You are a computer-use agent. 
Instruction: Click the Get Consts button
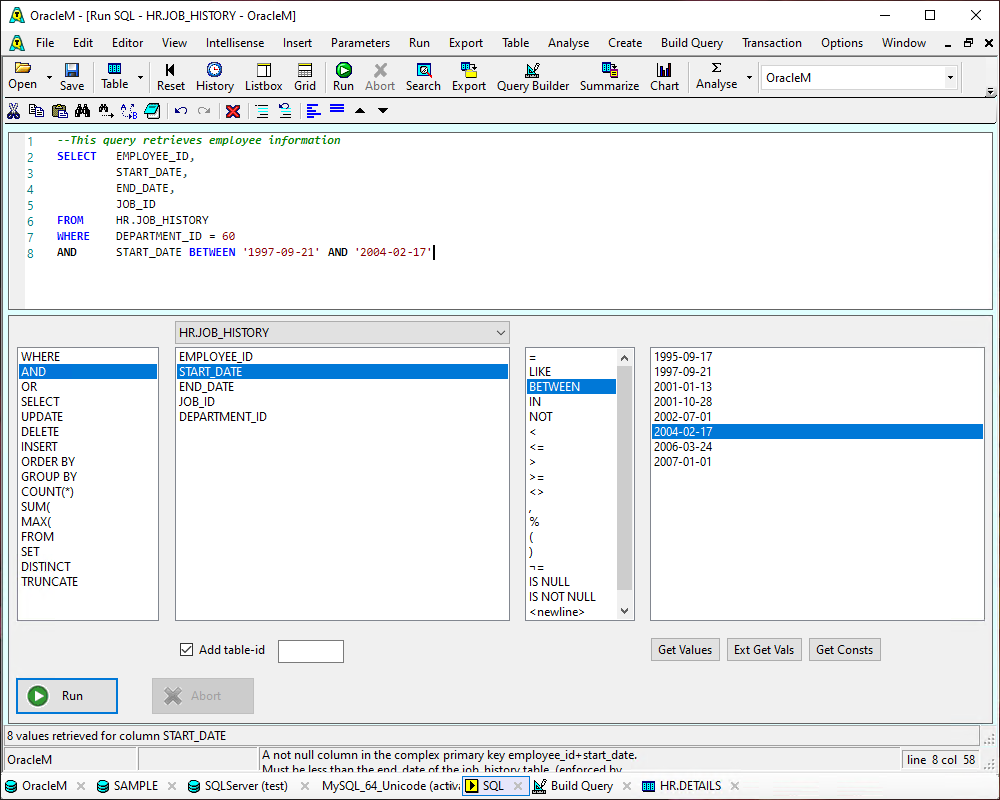click(844, 649)
